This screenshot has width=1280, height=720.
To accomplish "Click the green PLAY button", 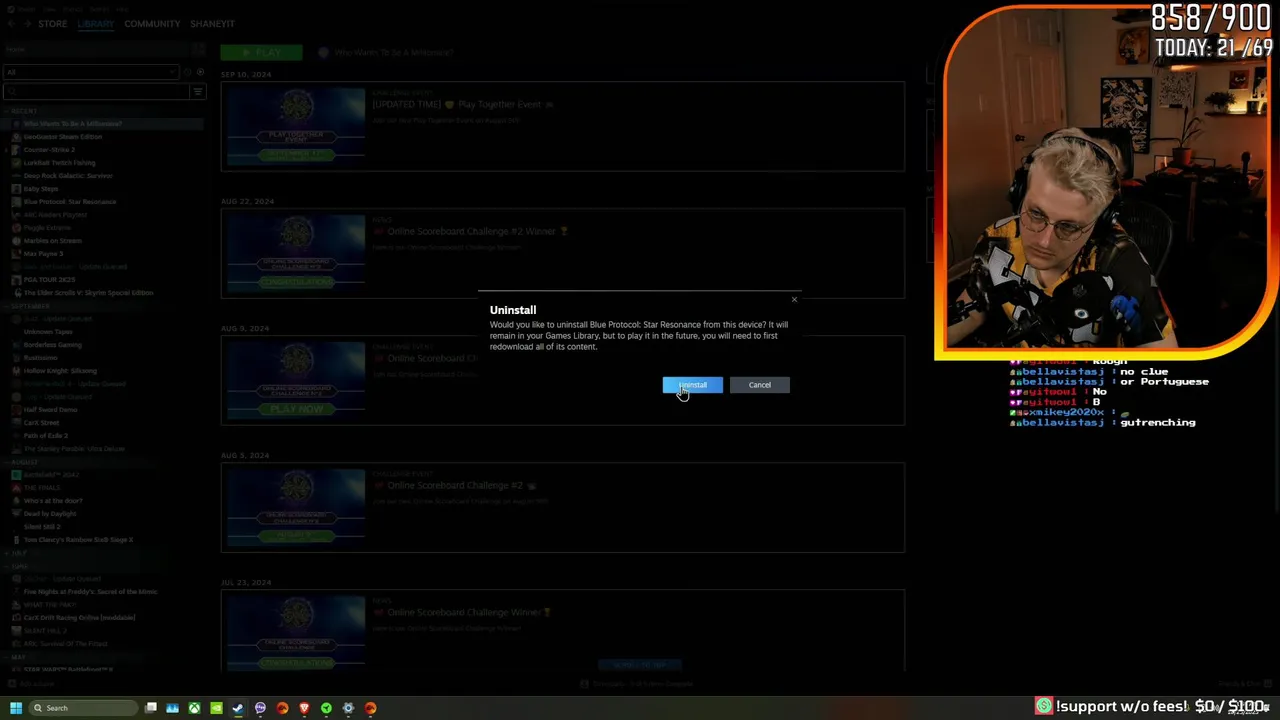I will tap(261, 52).
